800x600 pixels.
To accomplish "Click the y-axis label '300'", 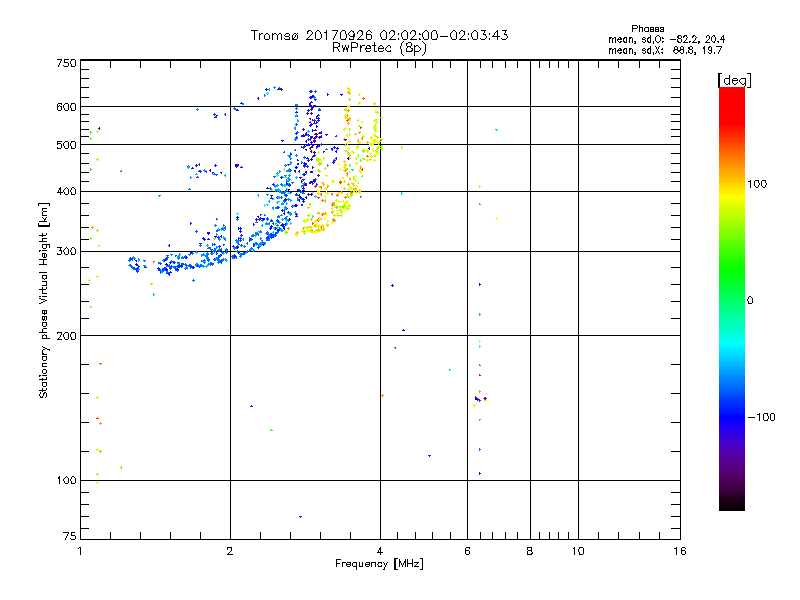I will click(66, 252).
